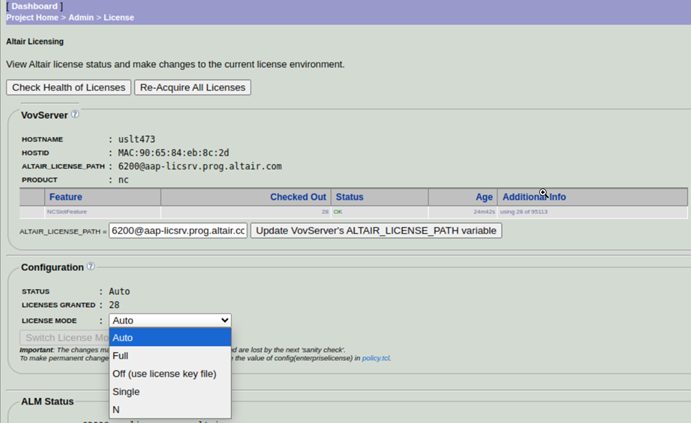This screenshot has height=423, width=691.
Task: Open the Configuration help question mark icon
Action: coord(91,266)
